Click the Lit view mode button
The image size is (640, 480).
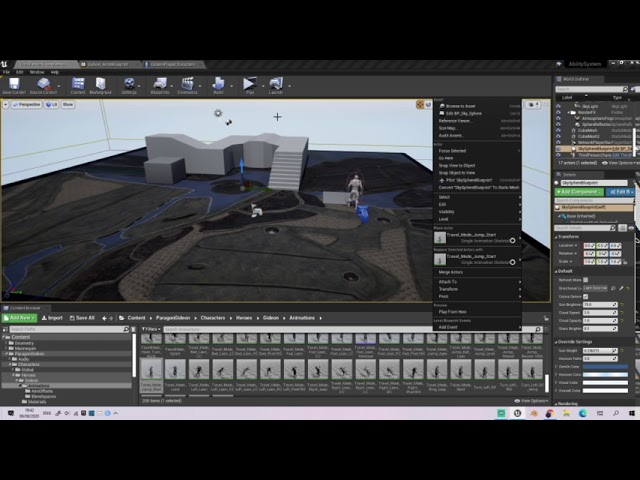pyautogui.click(x=51, y=104)
